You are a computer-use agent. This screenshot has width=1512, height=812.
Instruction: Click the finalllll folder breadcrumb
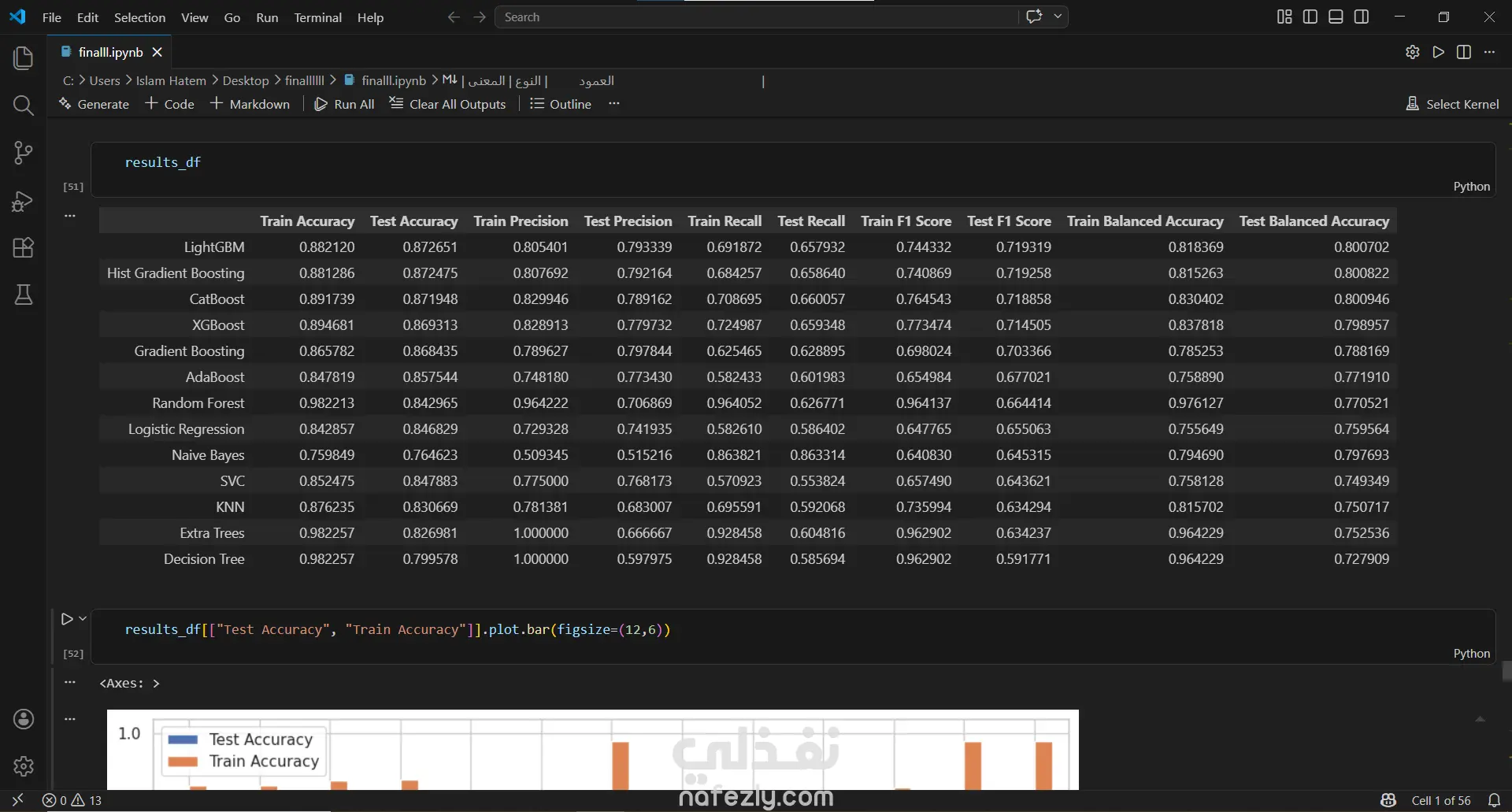[x=304, y=80]
